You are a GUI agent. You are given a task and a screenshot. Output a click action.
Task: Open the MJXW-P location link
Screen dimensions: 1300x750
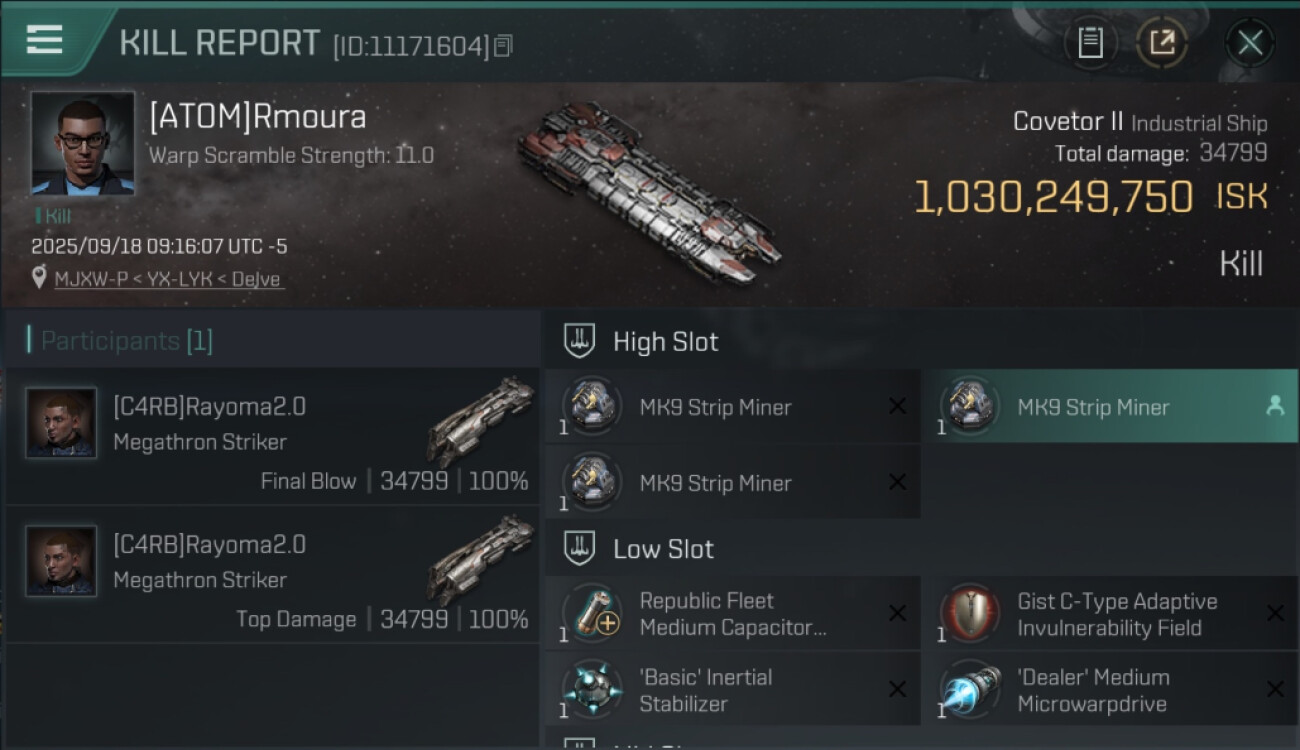tap(168, 279)
